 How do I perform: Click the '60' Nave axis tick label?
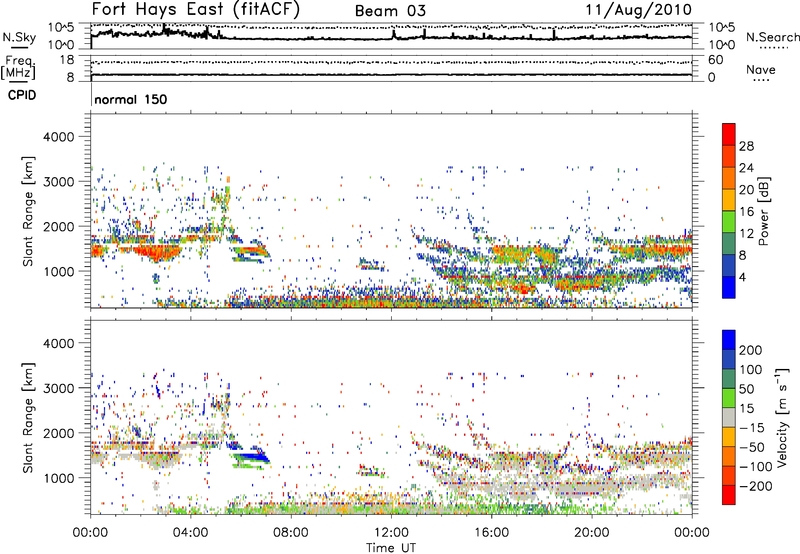click(x=715, y=60)
